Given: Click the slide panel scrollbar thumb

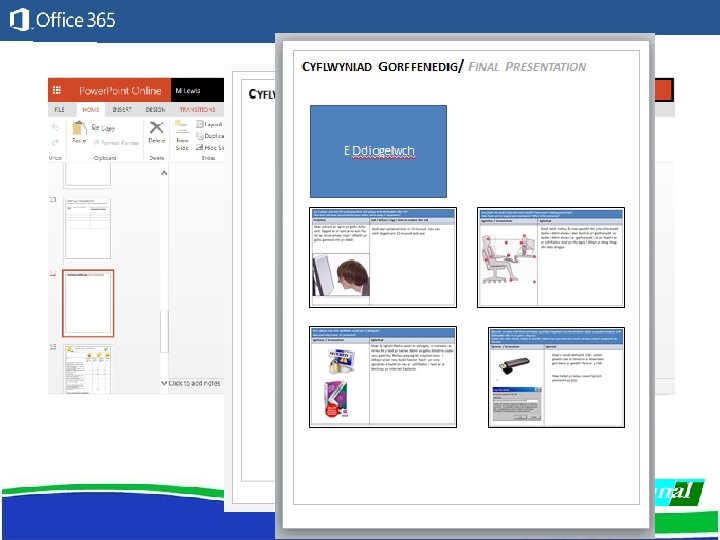Looking at the screenshot, I should (x=164, y=332).
